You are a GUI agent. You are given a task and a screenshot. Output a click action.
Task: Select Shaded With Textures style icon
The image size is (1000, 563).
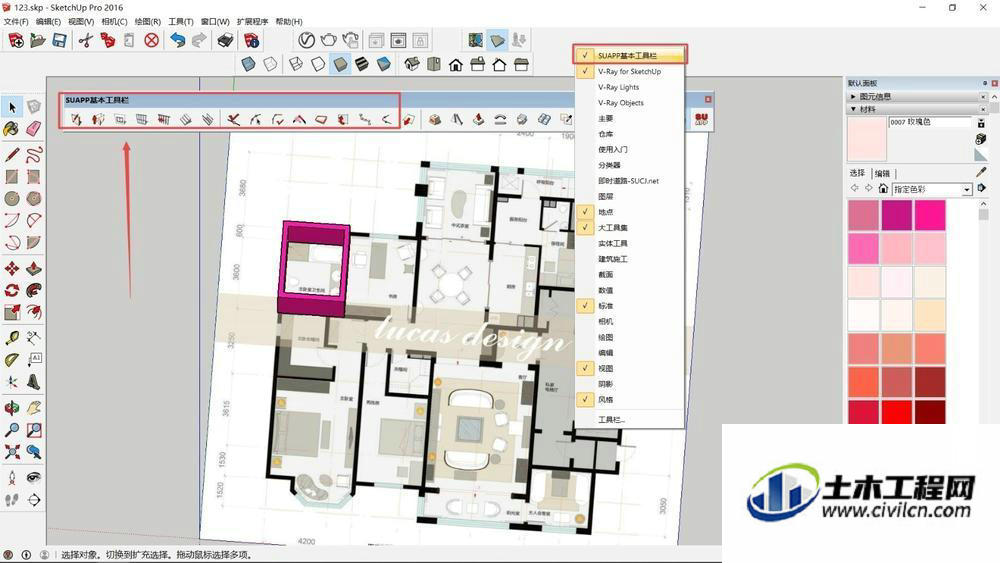(362, 64)
